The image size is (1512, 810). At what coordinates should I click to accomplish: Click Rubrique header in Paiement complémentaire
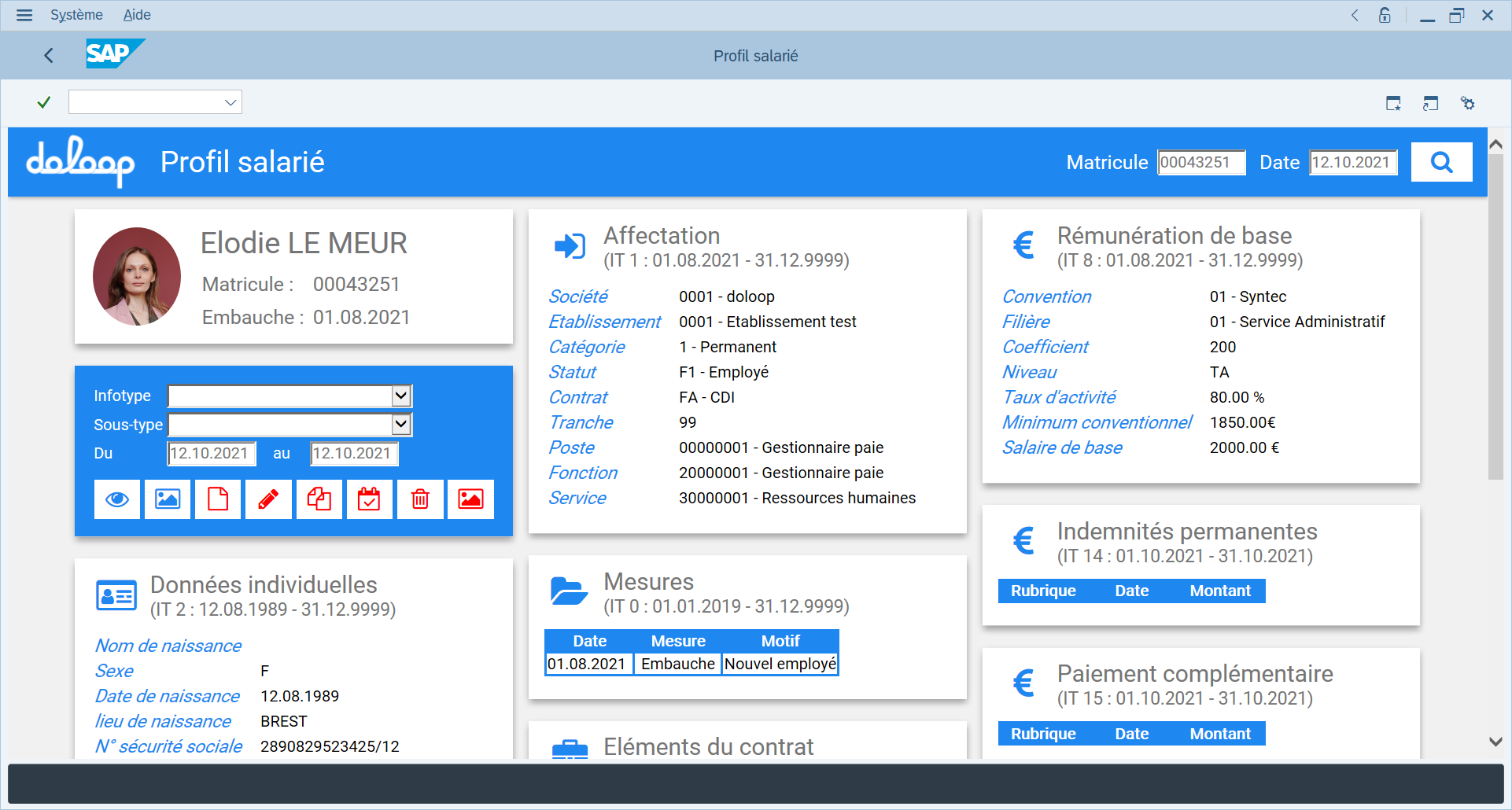click(x=1043, y=735)
